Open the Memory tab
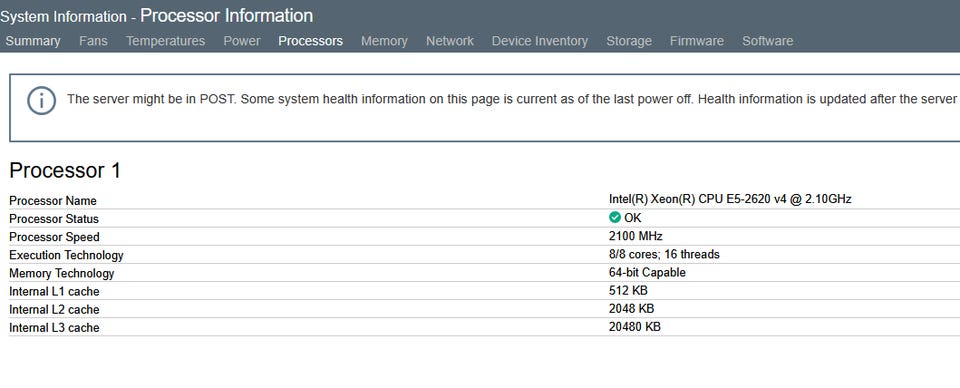 (384, 41)
